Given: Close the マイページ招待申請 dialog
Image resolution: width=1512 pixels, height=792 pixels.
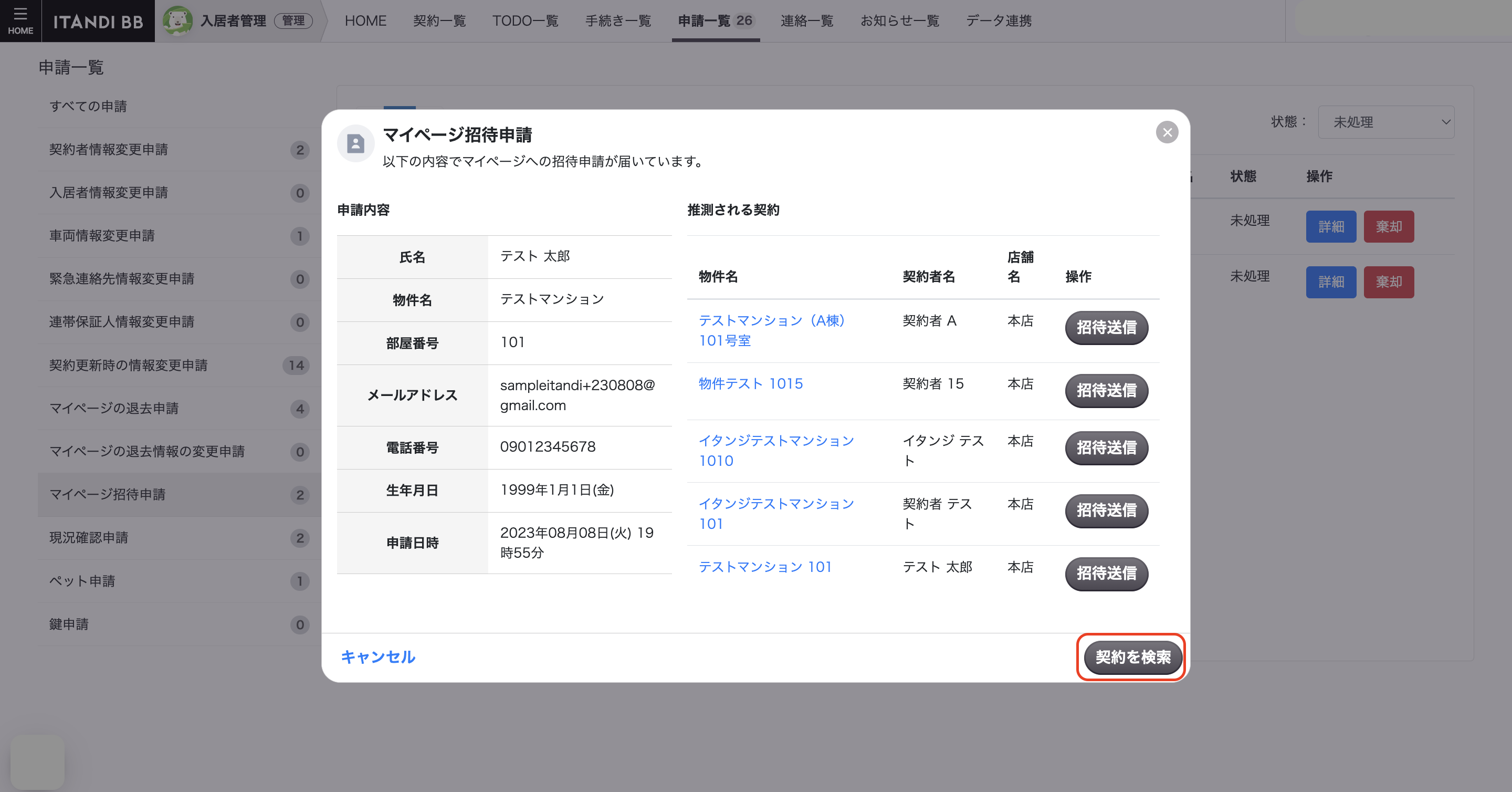Looking at the screenshot, I should [x=1167, y=132].
